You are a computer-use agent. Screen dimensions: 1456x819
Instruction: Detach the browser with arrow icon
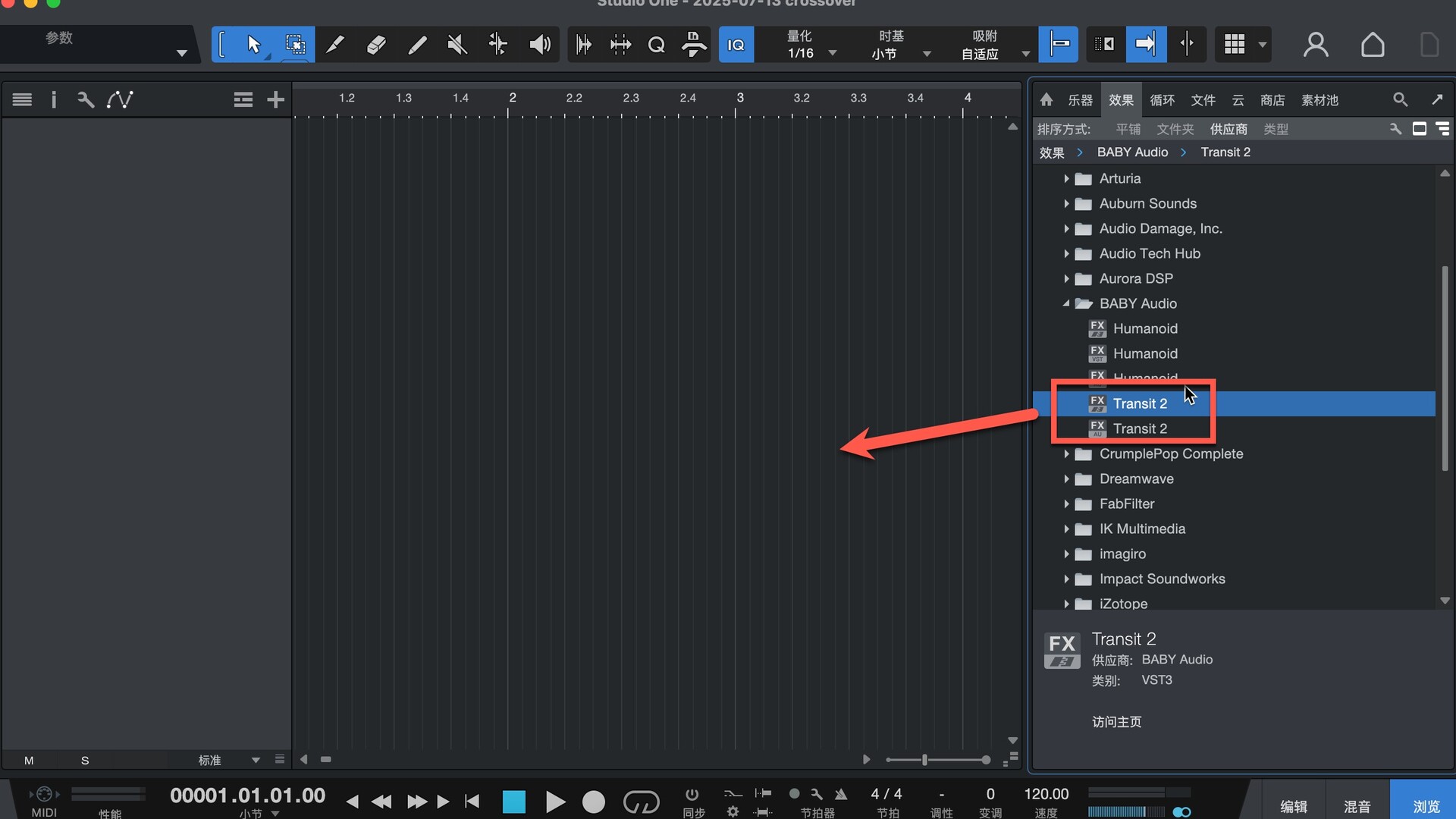1437,99
